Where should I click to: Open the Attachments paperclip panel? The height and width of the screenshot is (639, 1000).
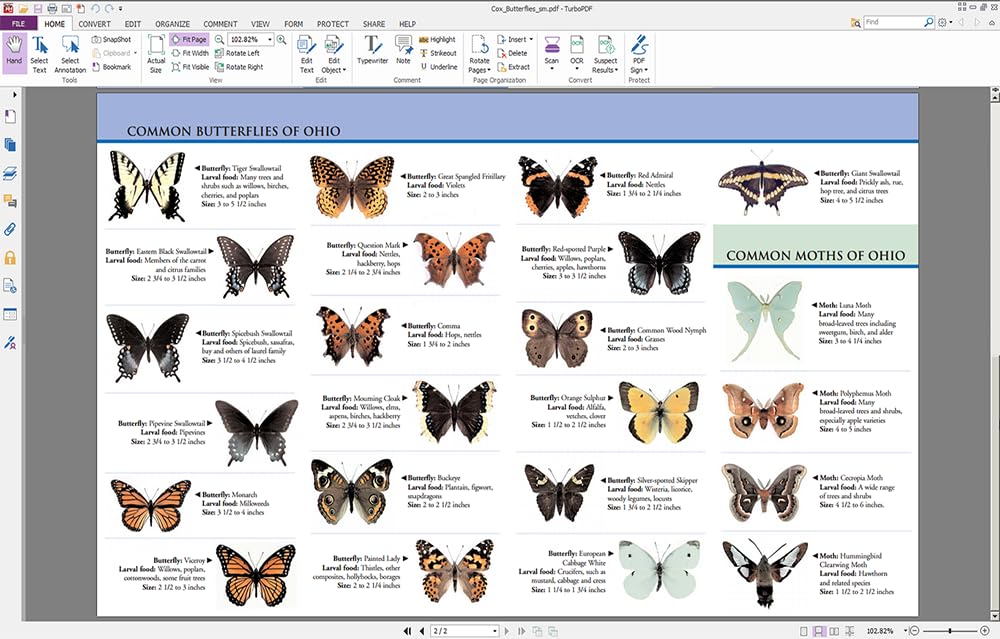click(10, 229)
